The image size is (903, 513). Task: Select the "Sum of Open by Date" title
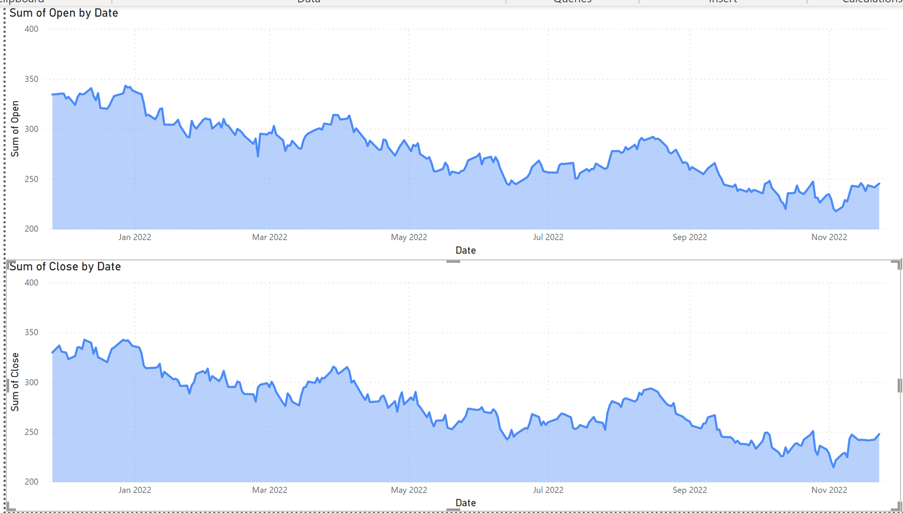[64, 13]
